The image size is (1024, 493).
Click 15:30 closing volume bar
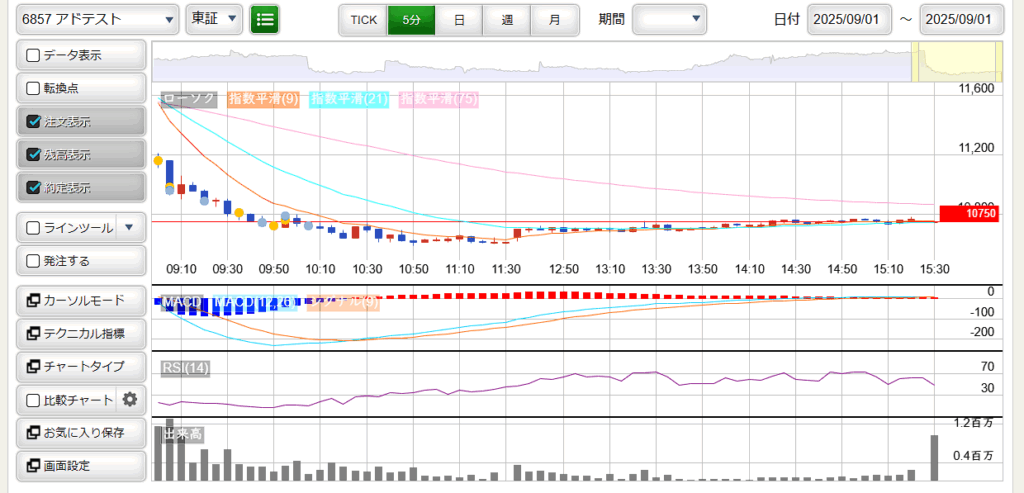[x=934, y=458]
